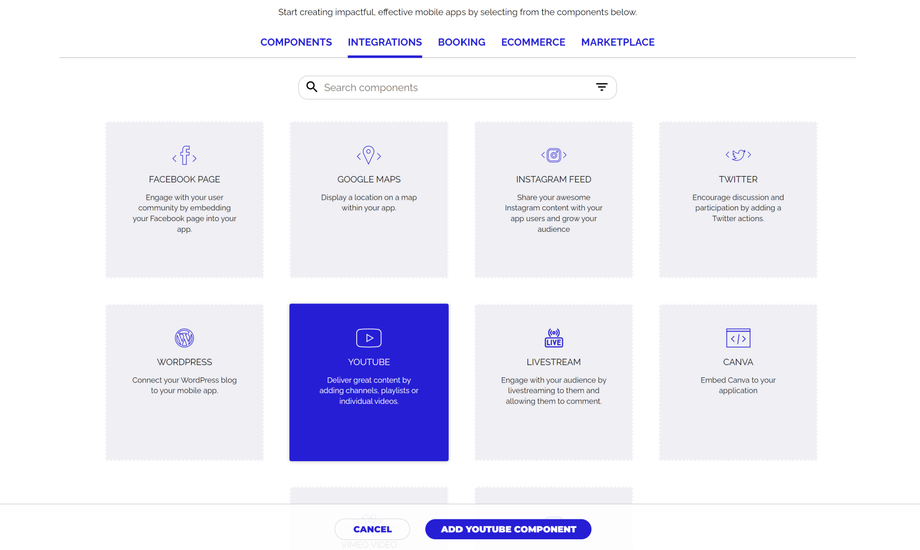Open the filter options icon
920x550 pixels.
coord(601,87)
